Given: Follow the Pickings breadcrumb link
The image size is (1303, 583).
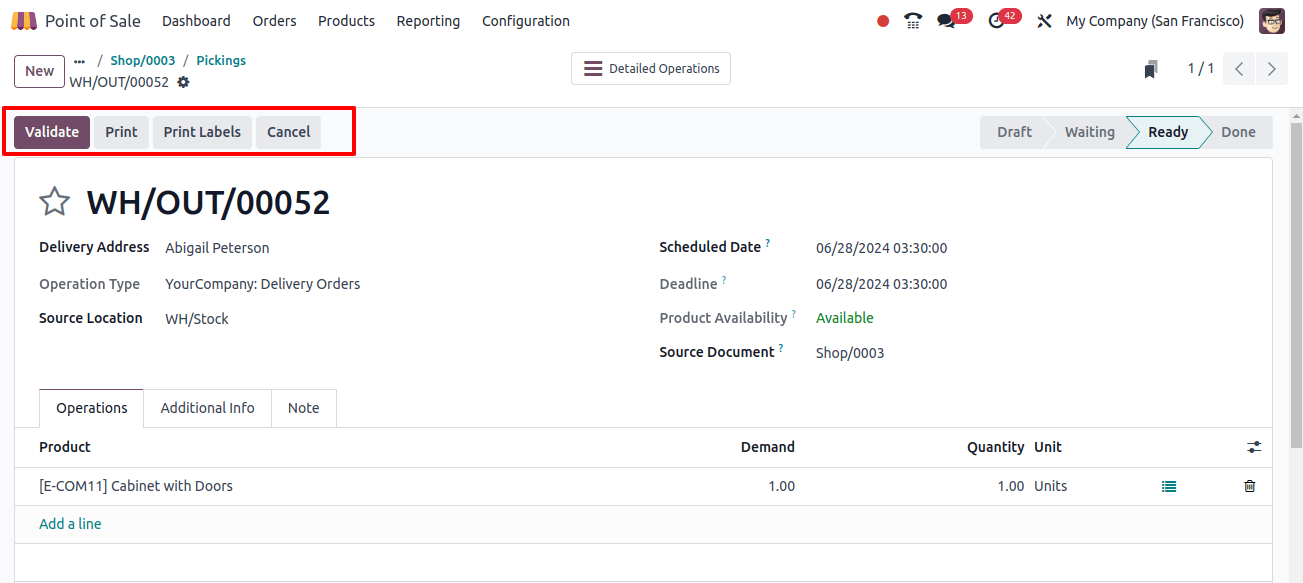Looking at the screenshot, I should (x=221, y=61).
